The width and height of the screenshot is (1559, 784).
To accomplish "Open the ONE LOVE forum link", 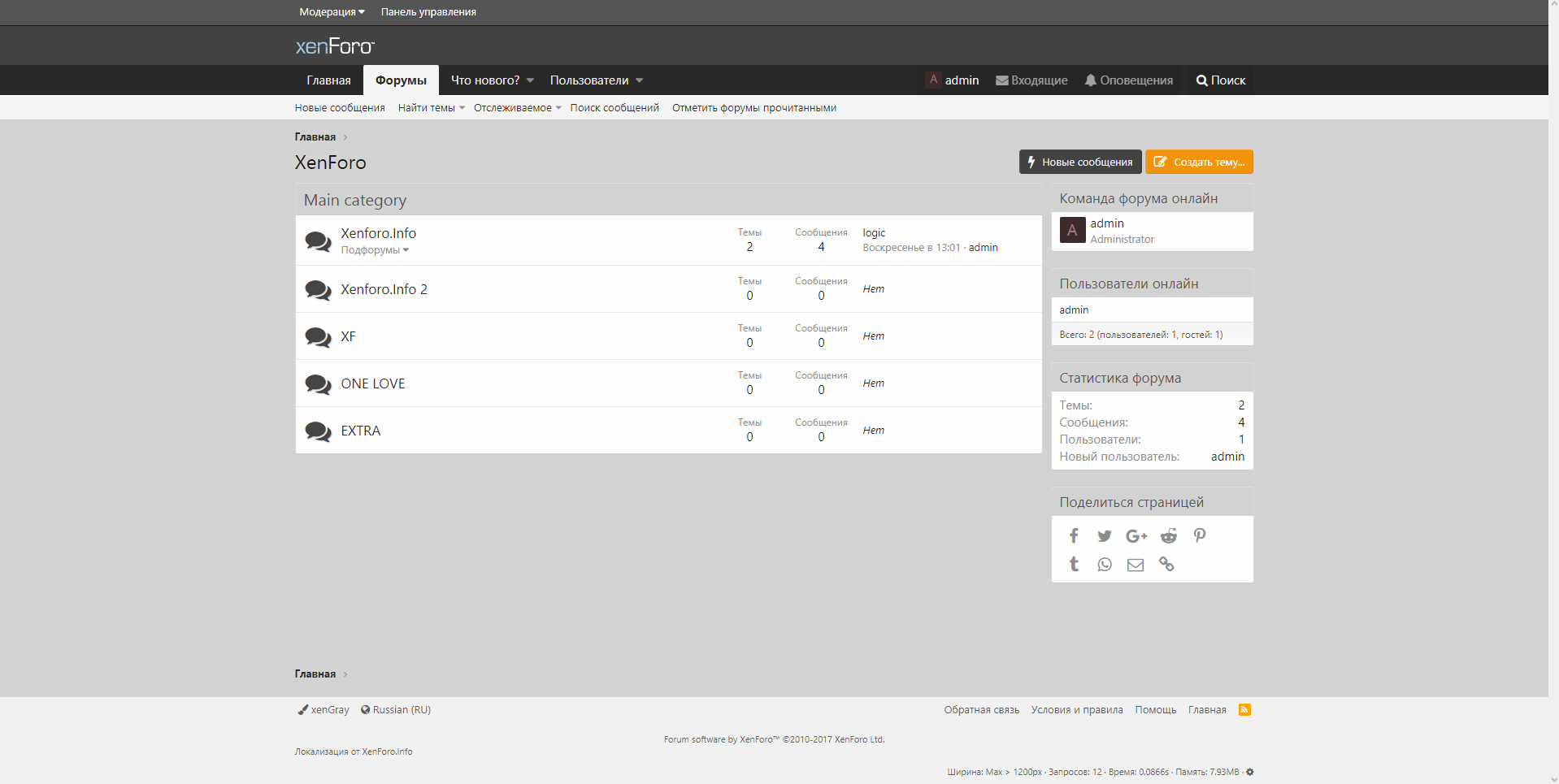I will click(372, 383).
